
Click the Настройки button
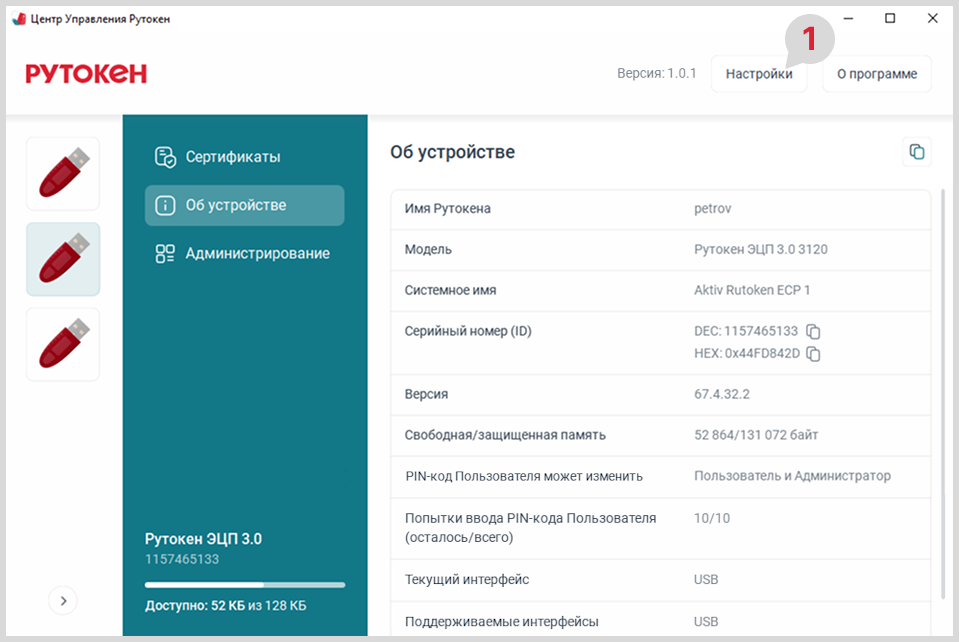(x=759, y=74)
